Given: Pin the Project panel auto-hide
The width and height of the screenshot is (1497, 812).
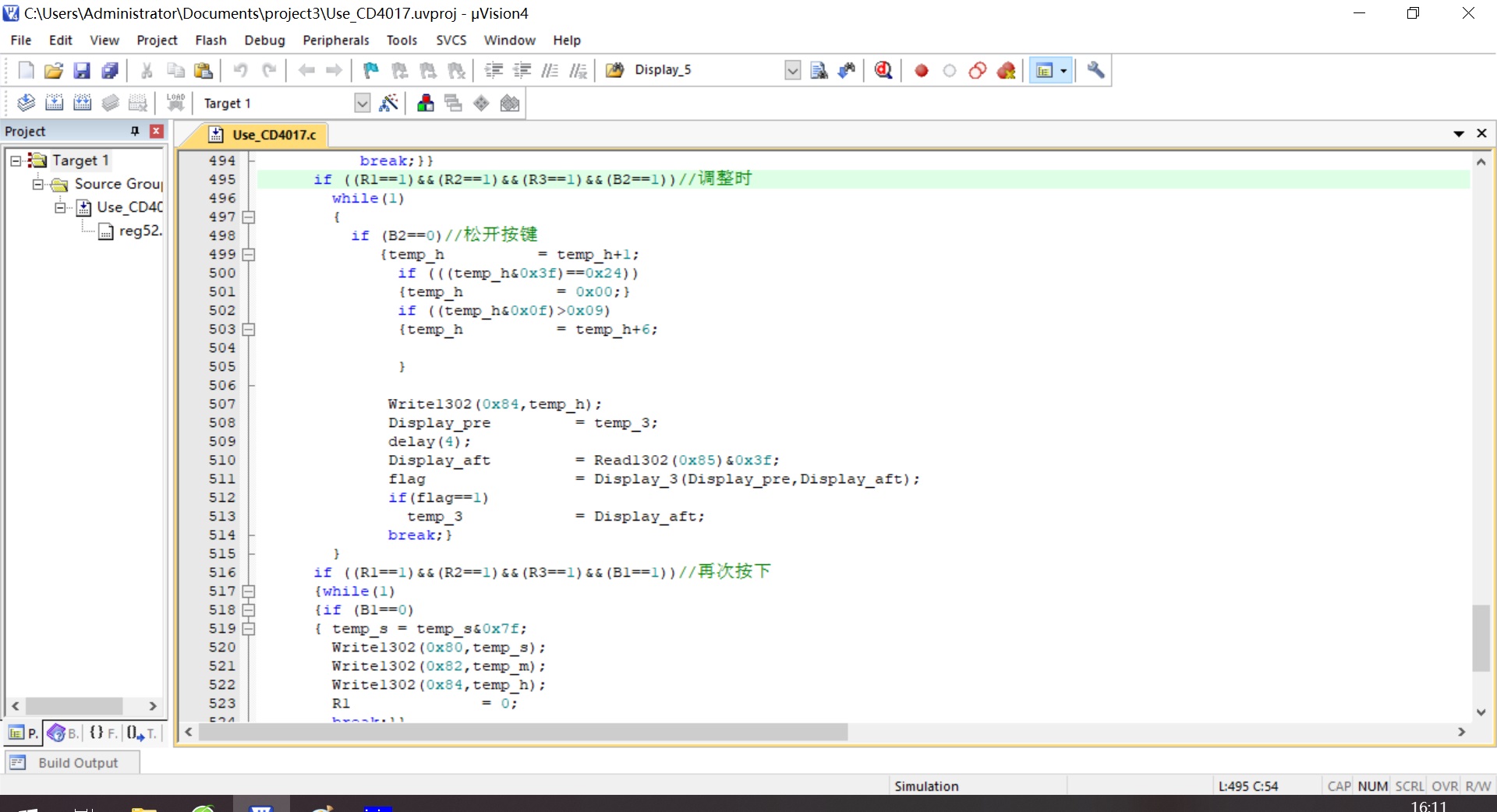Looking at the screenshot, I should click(135, 131).
